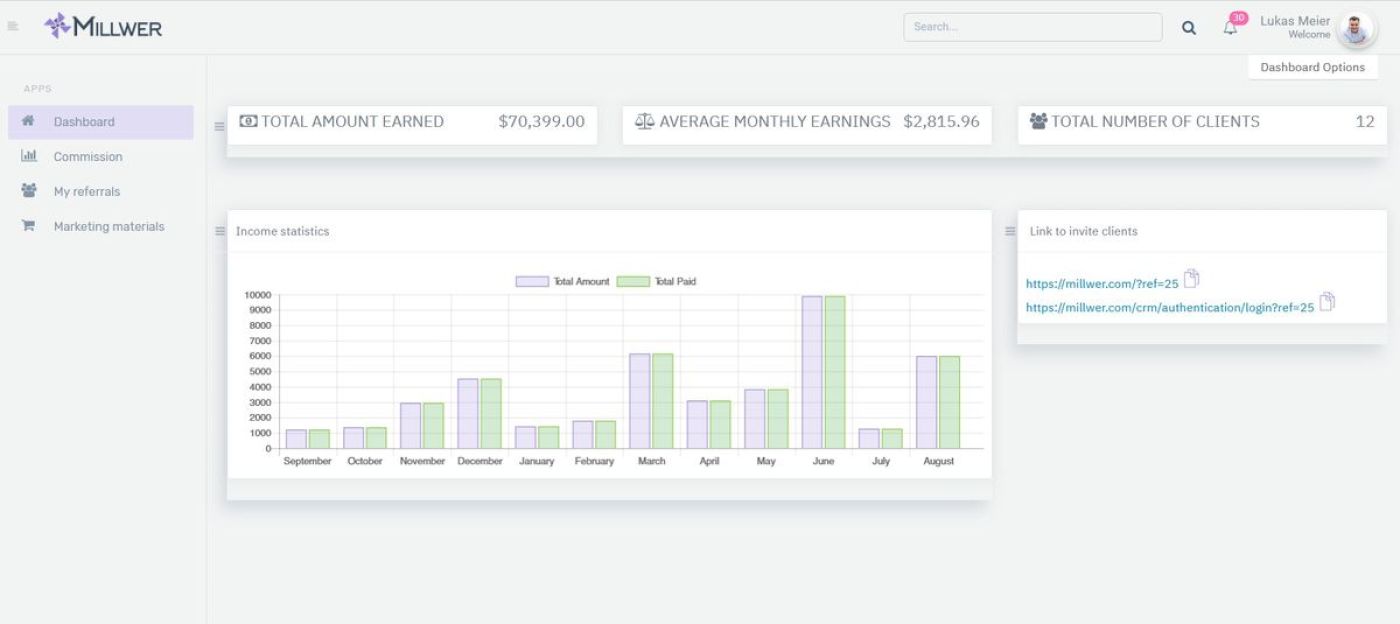Copy the CRM login referral link
Image resolution: width=1400 pixels, height=624 pixels.
coord(1327,302)
